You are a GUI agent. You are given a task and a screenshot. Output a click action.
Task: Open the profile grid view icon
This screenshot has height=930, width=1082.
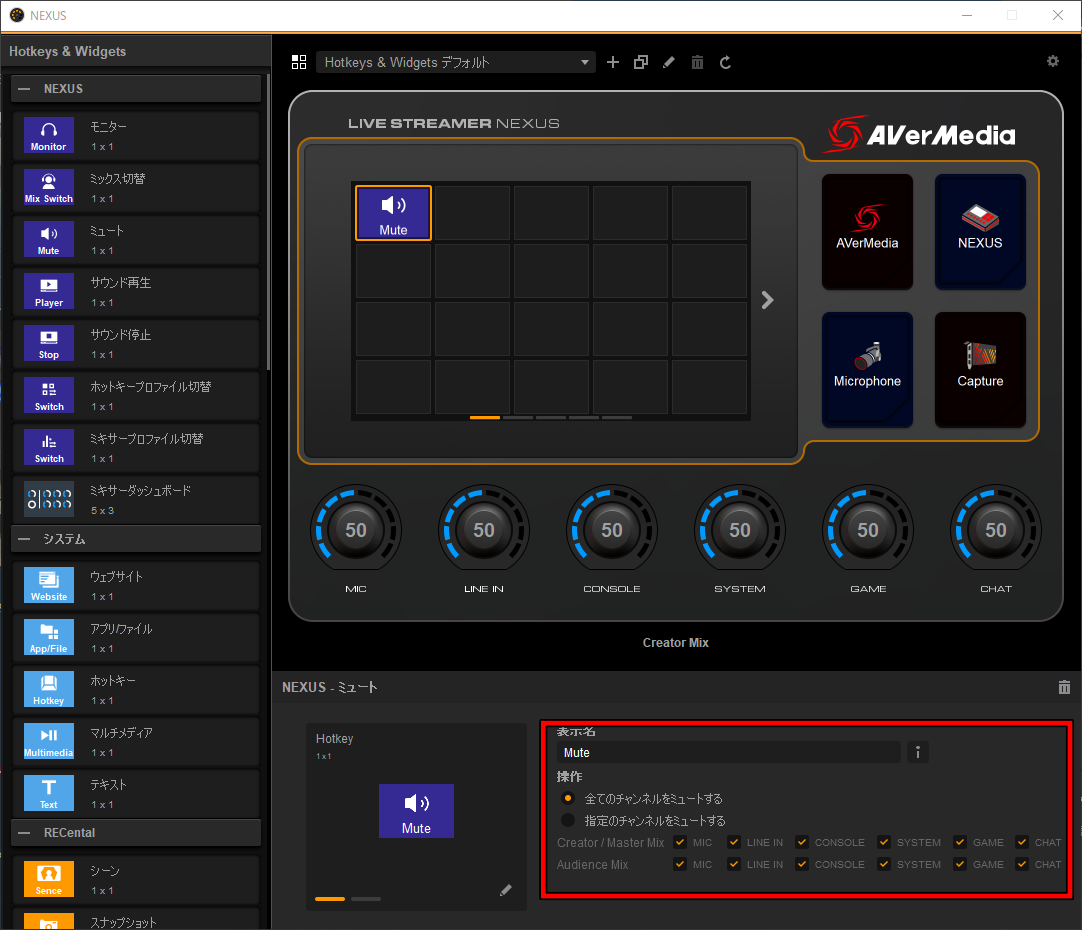[x=299, y=63]
